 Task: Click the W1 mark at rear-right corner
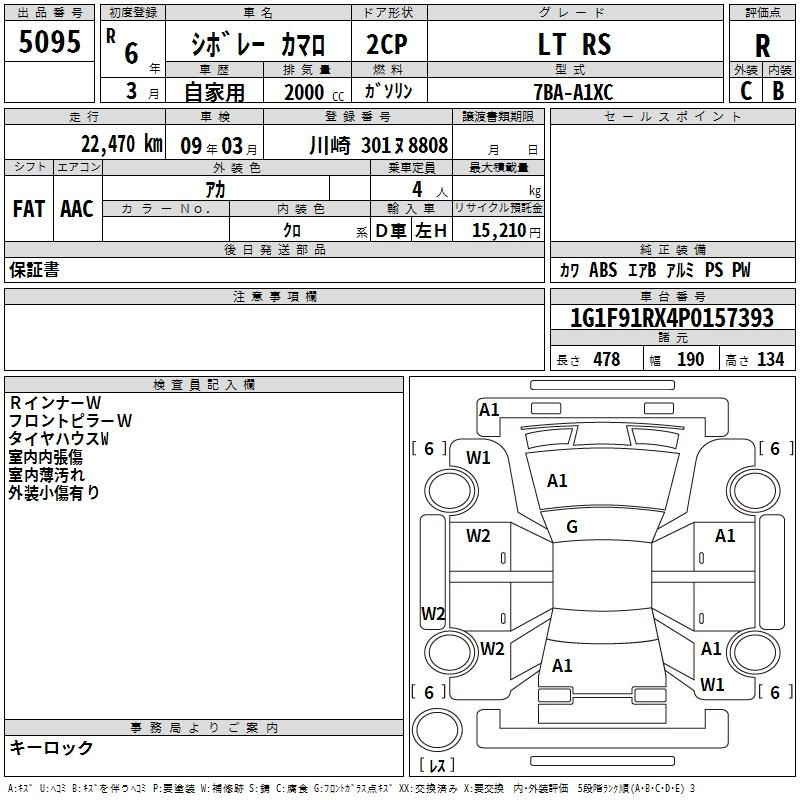pyautogui.click(x=712, y=685)
